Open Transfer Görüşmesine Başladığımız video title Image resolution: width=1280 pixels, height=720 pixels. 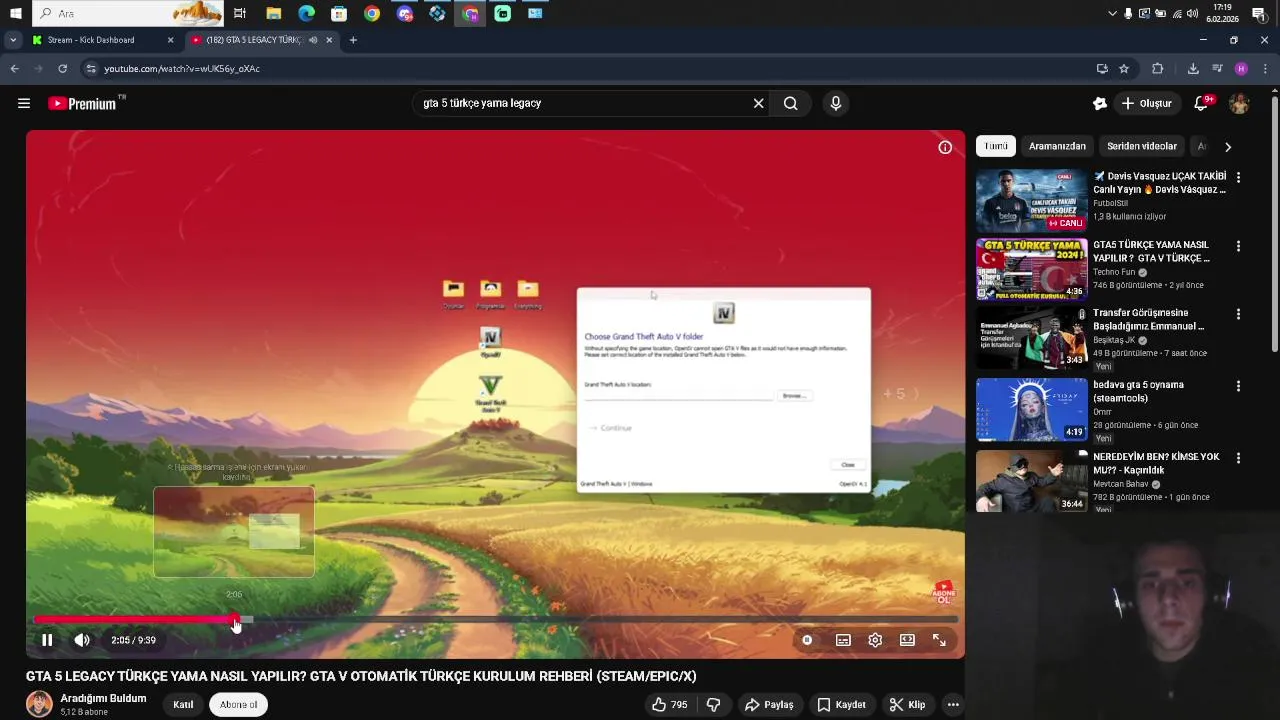(x=1149, y=319)
